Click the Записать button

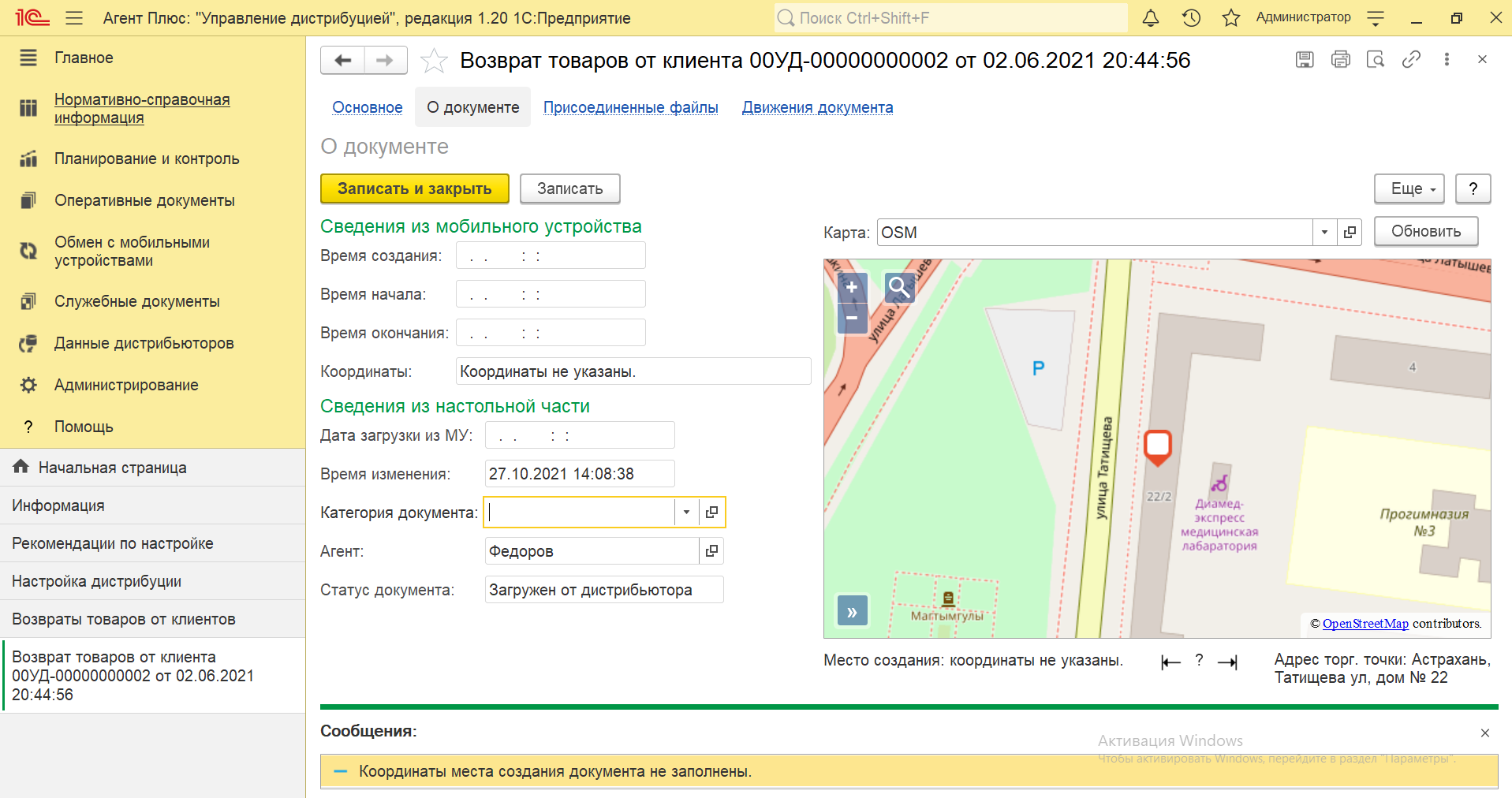570,188
